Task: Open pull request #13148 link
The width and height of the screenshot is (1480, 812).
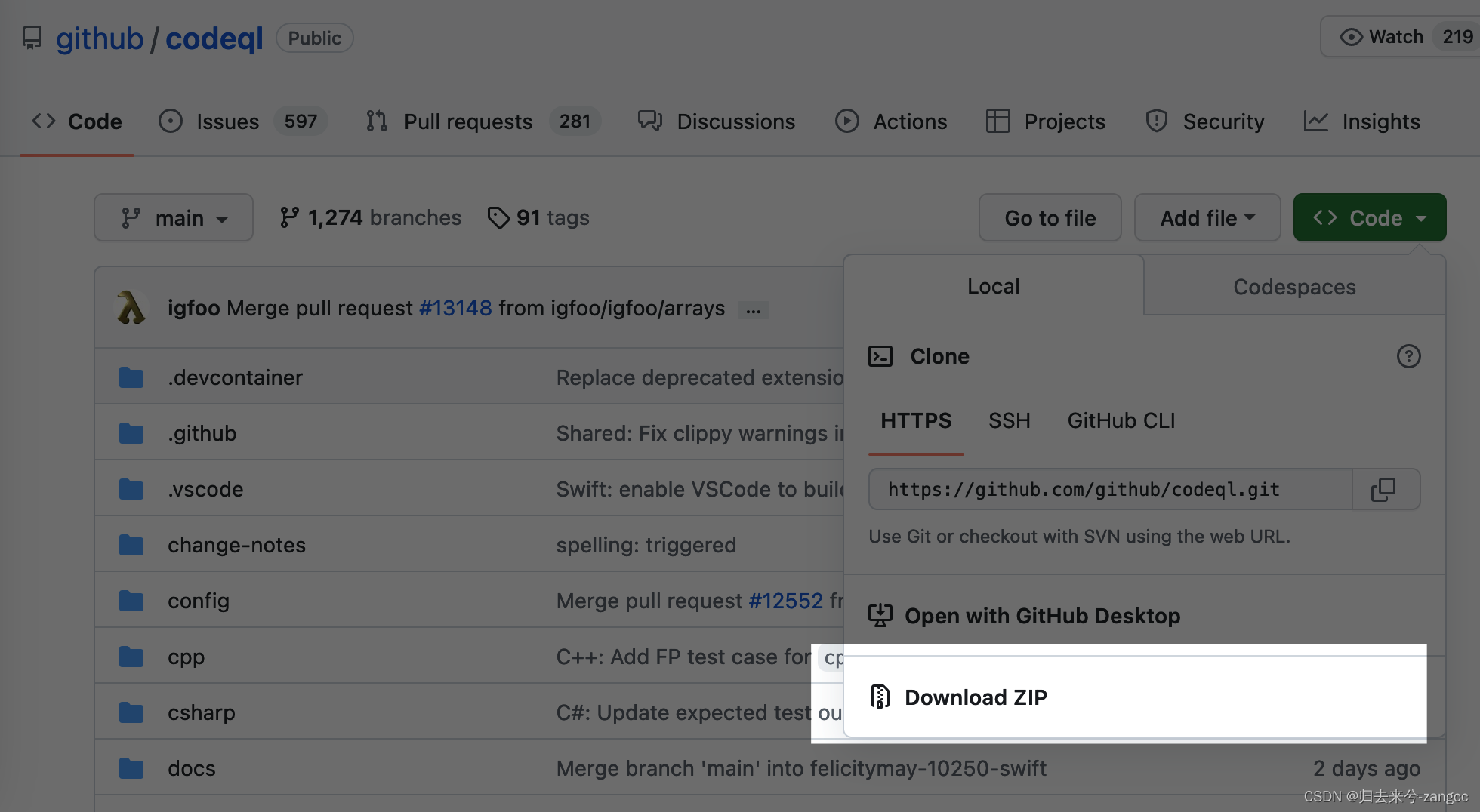Action: [455, 308]
